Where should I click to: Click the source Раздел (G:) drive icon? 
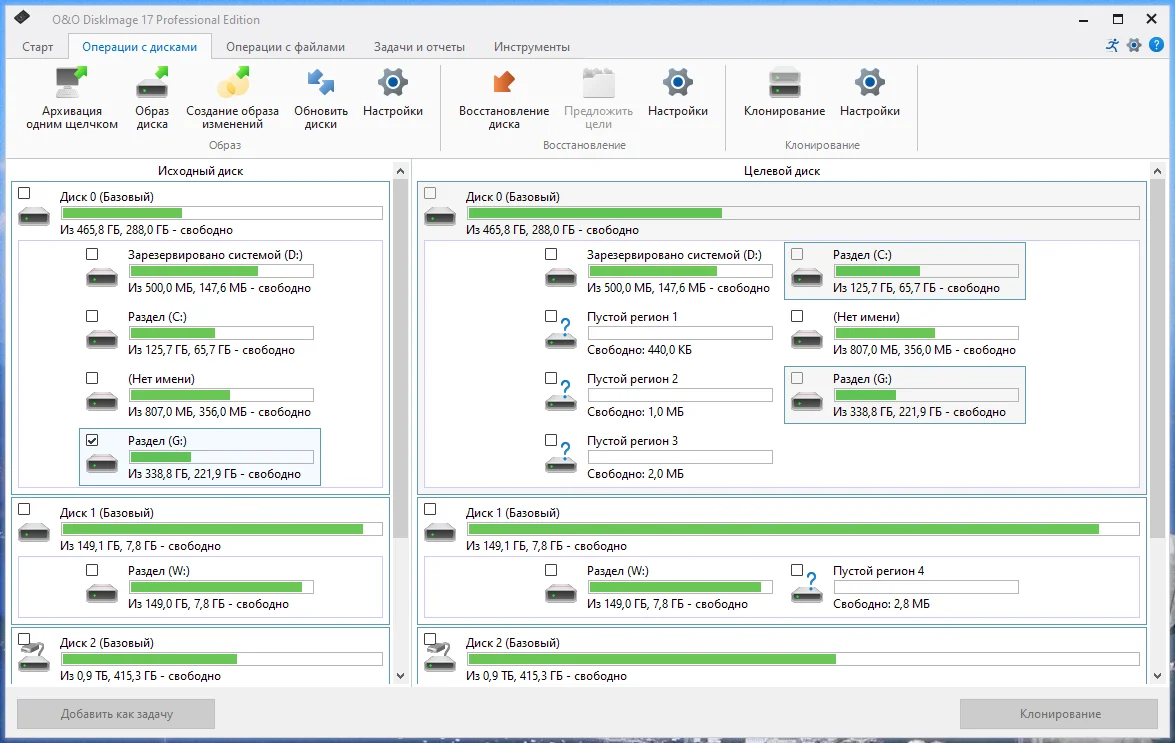pos(102,463)
